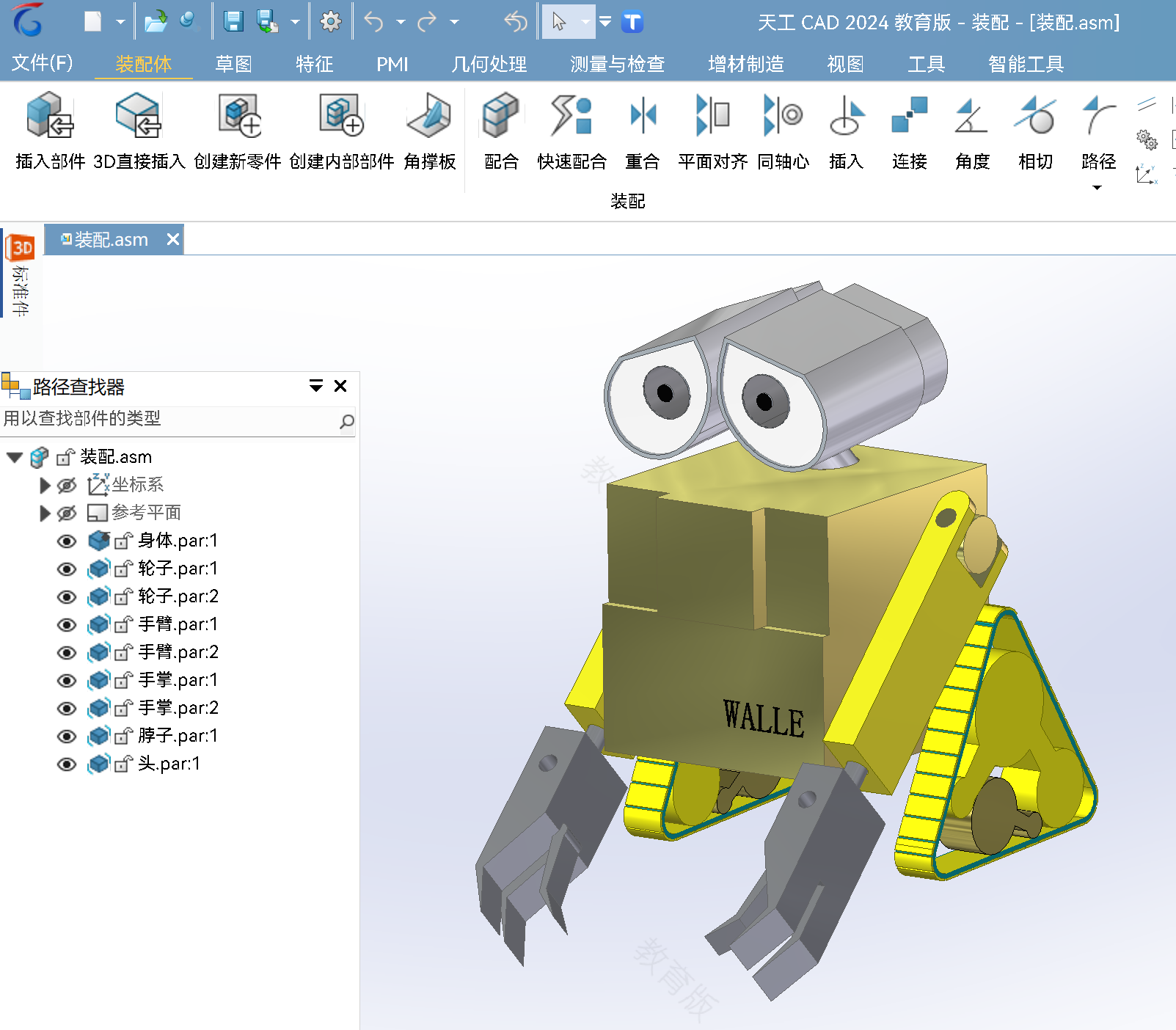
Task: Expand the 参考平面 tree node
Action: pyautogui.click(x=45, y=514)
